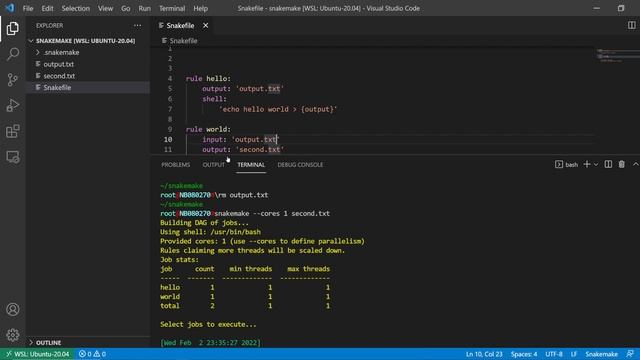Click 'Select jobs to execute...' terminal text

point(208,324)
